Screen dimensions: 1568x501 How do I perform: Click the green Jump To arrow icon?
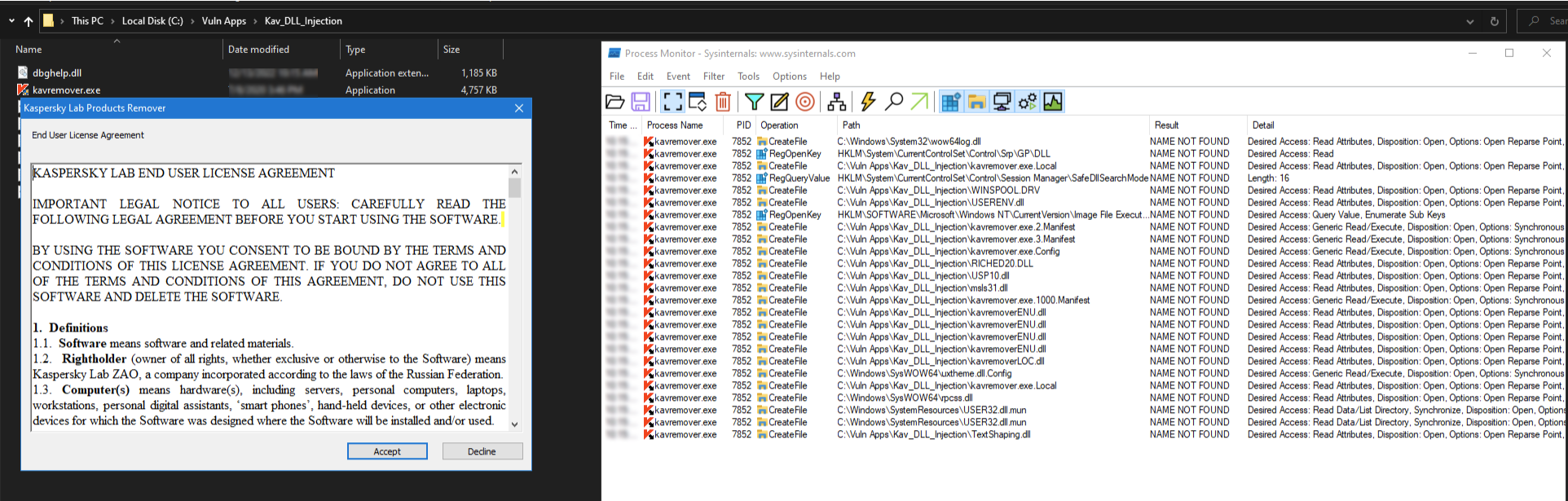click(919, 102)
